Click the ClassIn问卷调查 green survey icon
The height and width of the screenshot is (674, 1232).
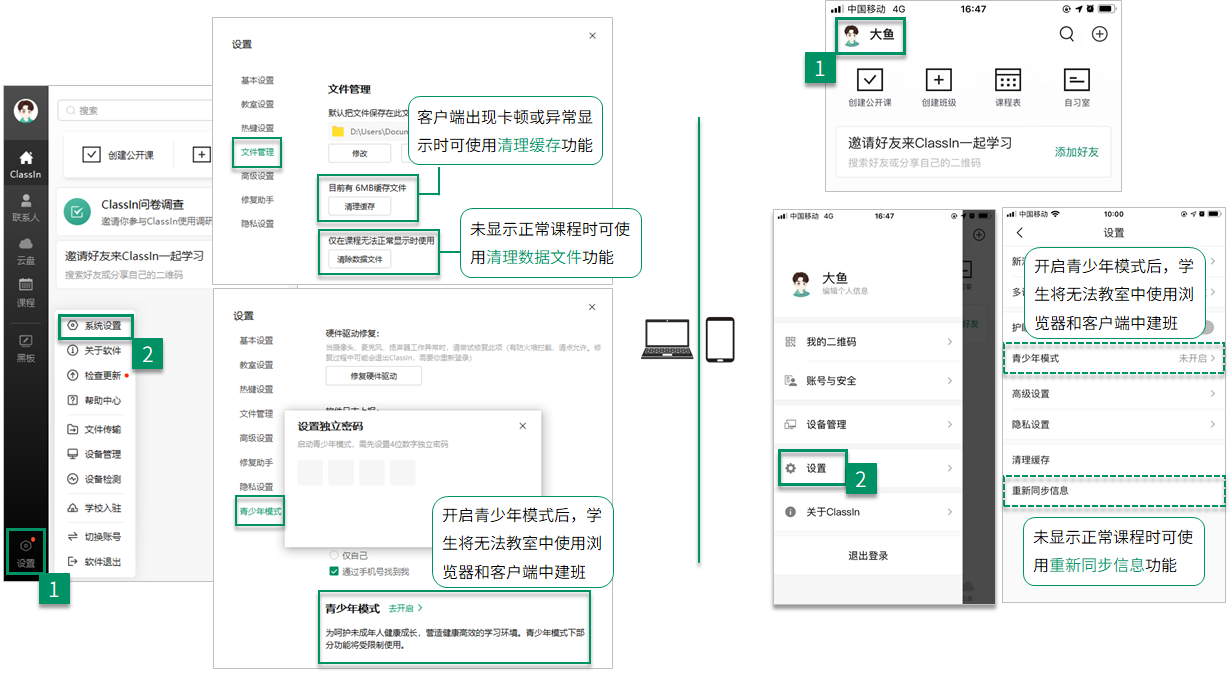pyautogui.click(x=78, y=211)
